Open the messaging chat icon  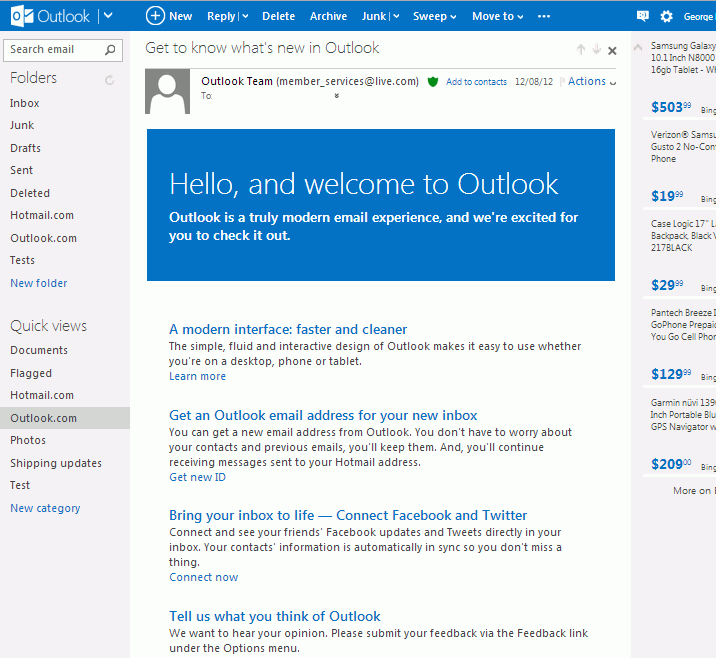click(643, 16)
